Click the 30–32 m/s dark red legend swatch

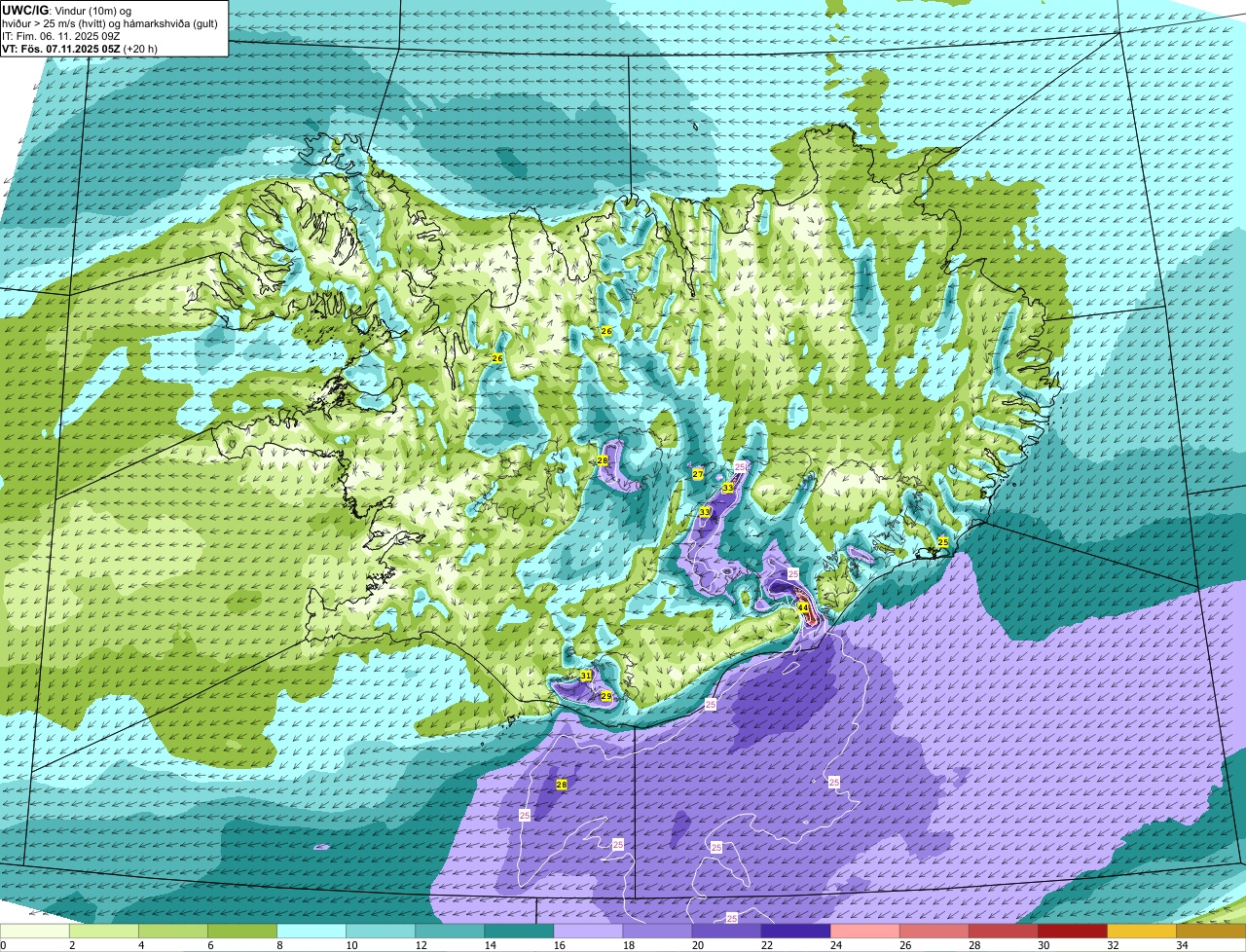pos(1072,932)
